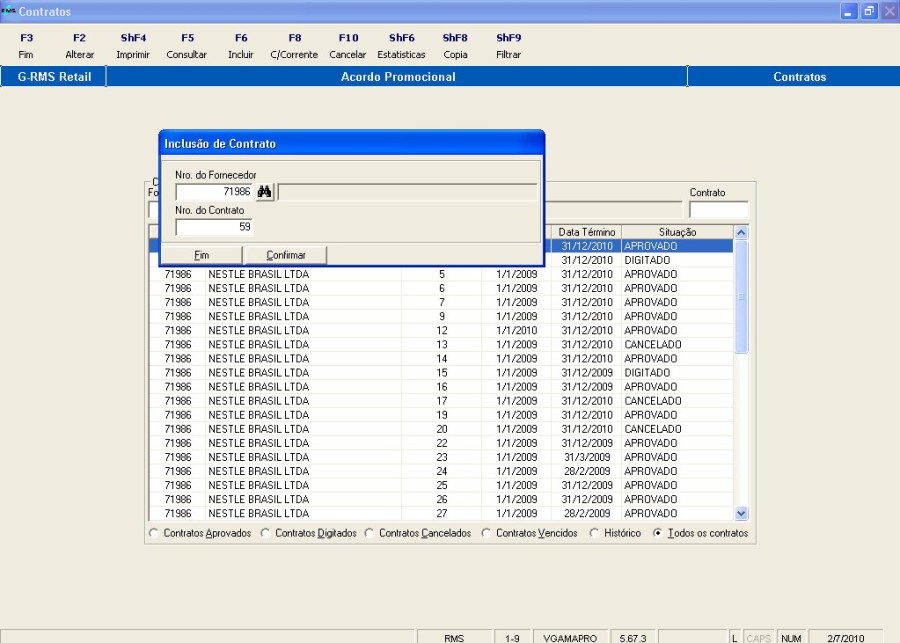900x643 pixels.
Task: Click CANCELADO status of contract 20
Action: click(x=653, y=429)
